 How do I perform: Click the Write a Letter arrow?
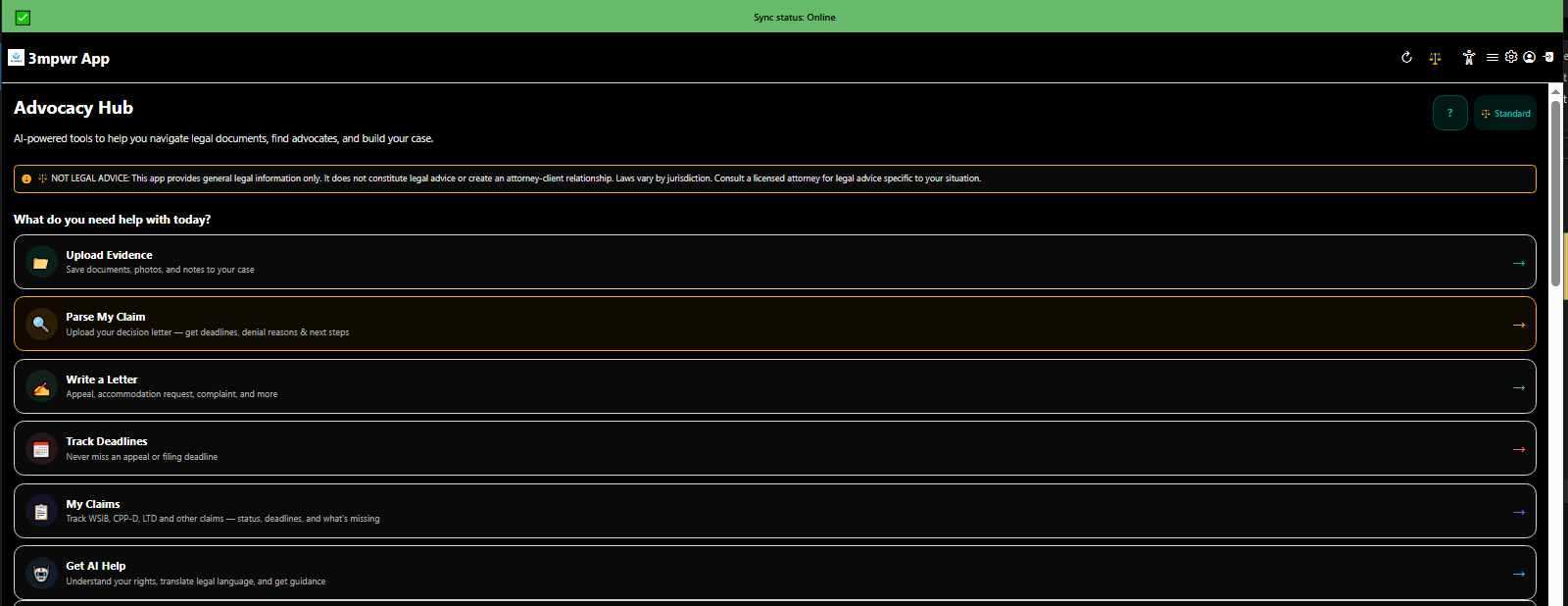[1518, 387]
